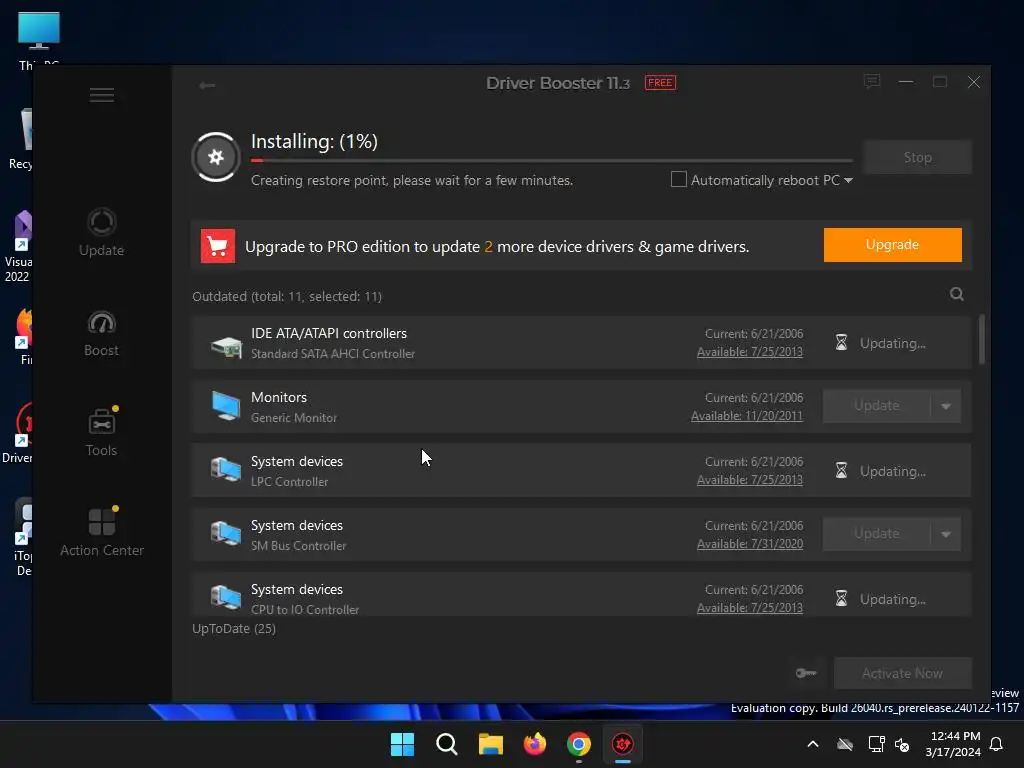
Task: Open Available: 7/25/2013 link for SATA AHCI Controller
Action: coord(750,352)
